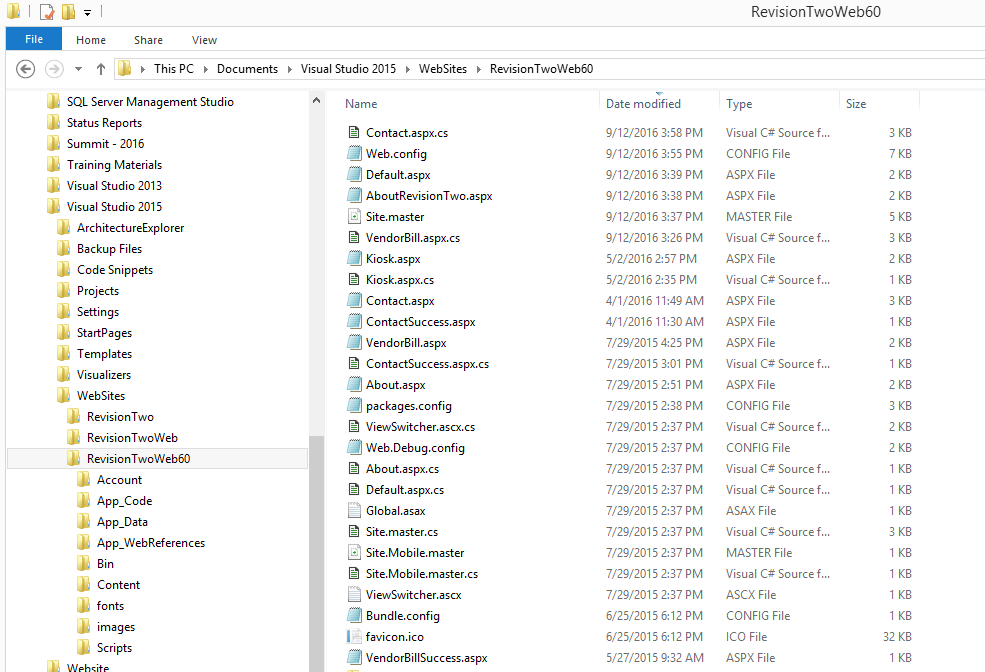Select the Code Snippets folder in tree
Viewport: 985px width, 672px height.
click(x=115, y=269)
